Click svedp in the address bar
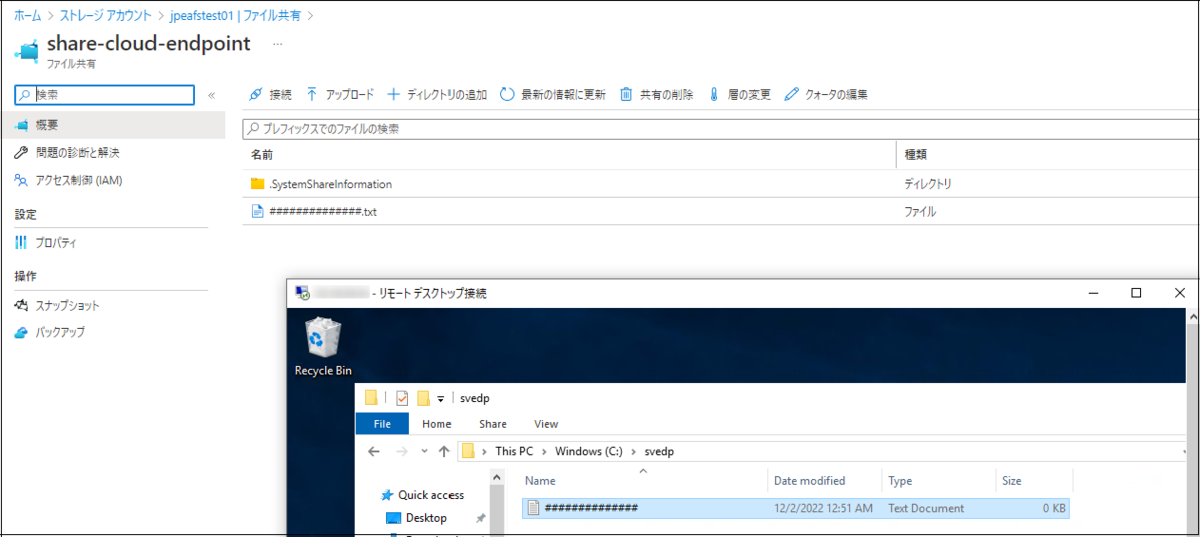This screenshot has height=537, width=1200. pyautogui.click(x=659, y=452)
